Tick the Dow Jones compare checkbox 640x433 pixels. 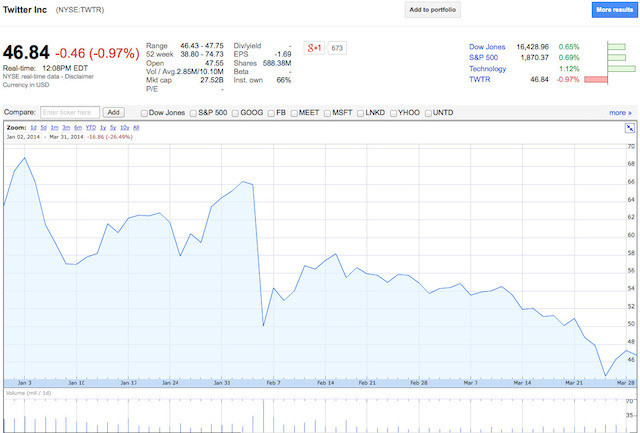(x=144, y=113)
